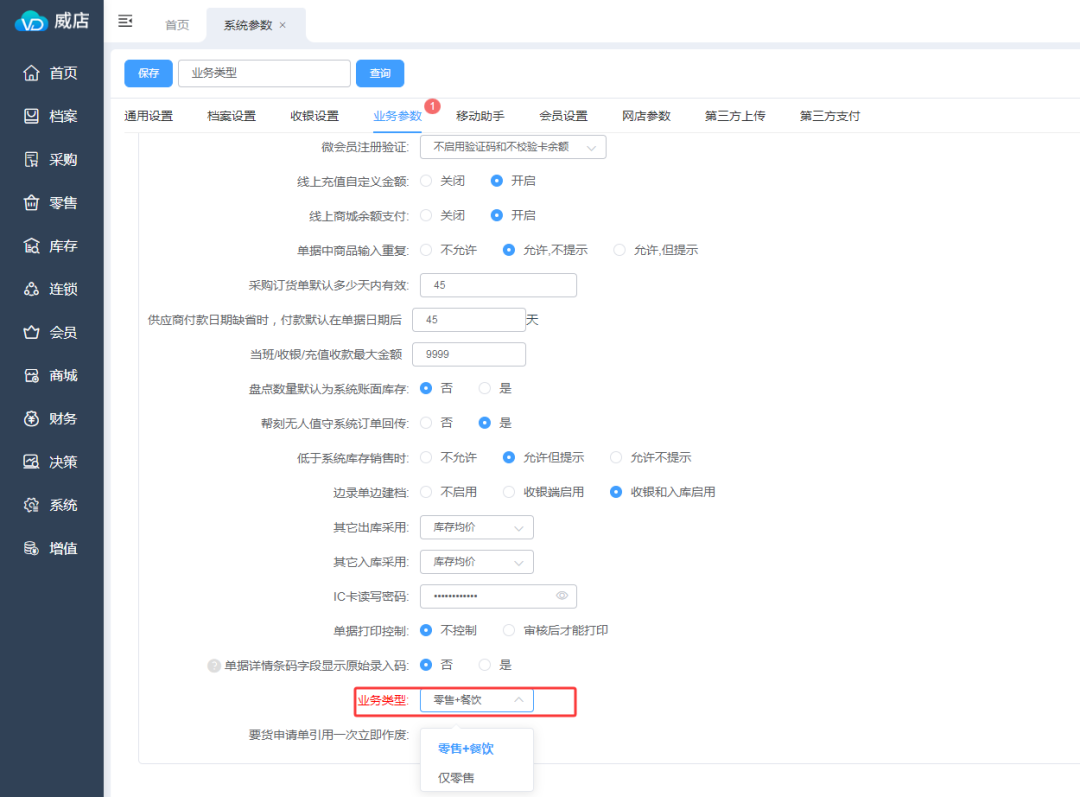The height and width of the screenshot is (797, 1080).
Task: Click the 采购 purchasing sidebar icon
Action: coord(31,160)
